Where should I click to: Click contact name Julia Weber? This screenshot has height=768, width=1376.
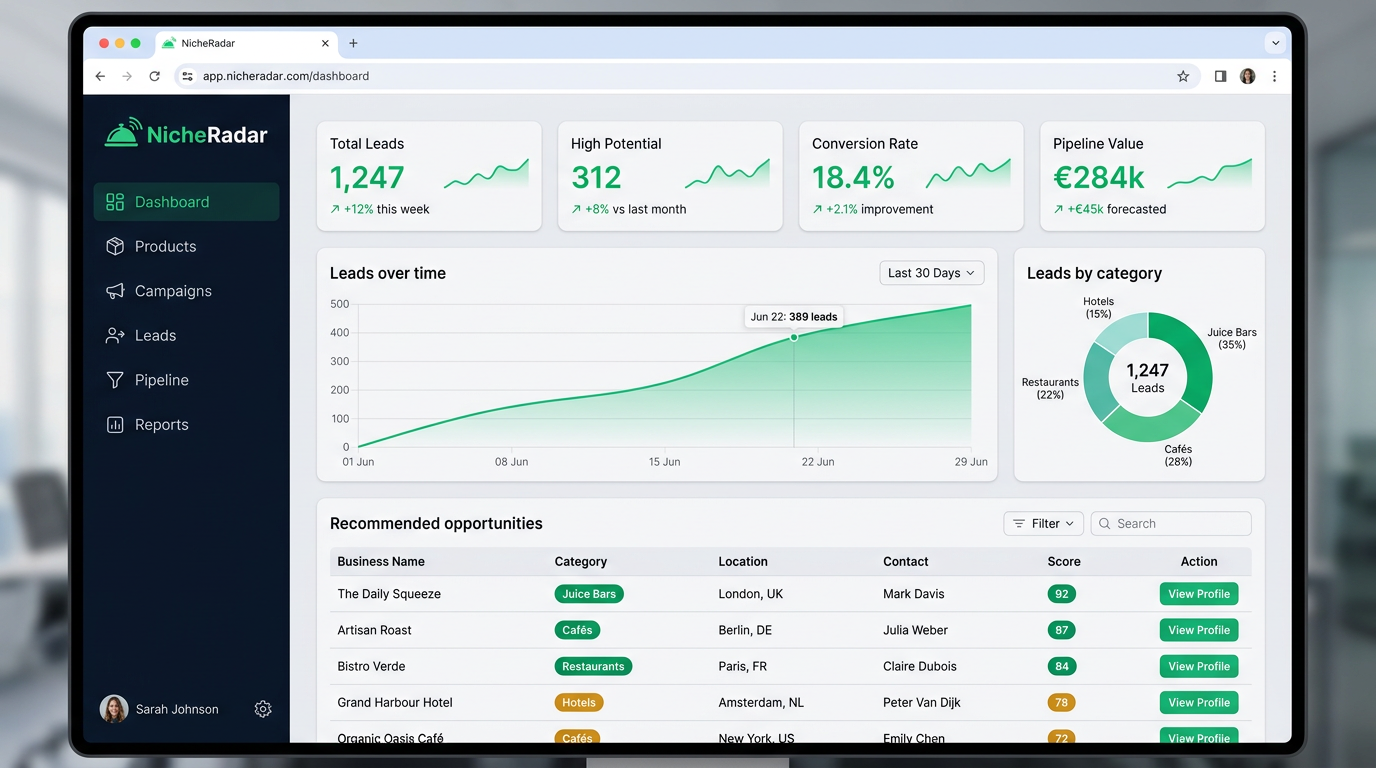915,630
